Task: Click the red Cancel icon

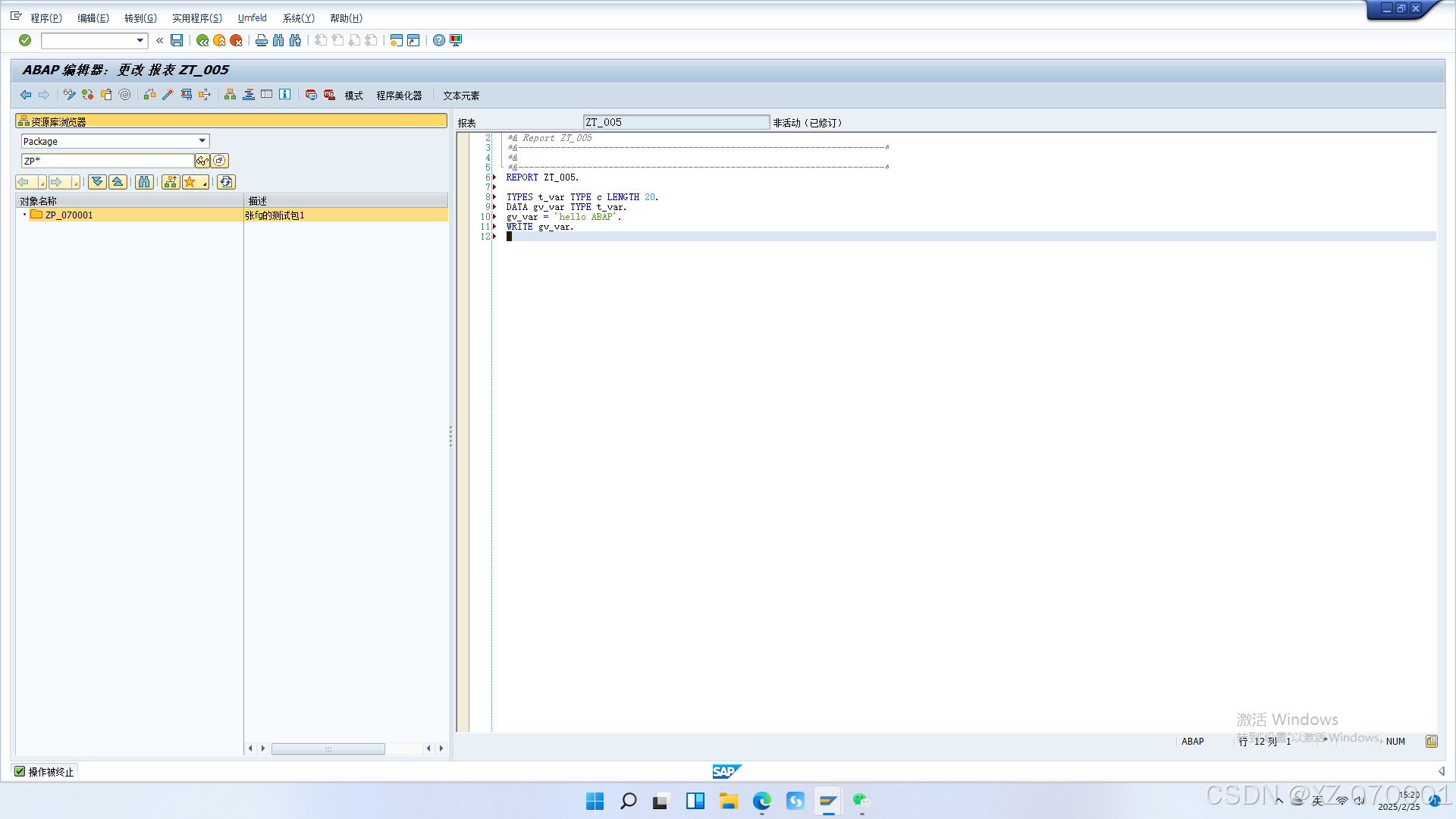Action: point(236,40)
